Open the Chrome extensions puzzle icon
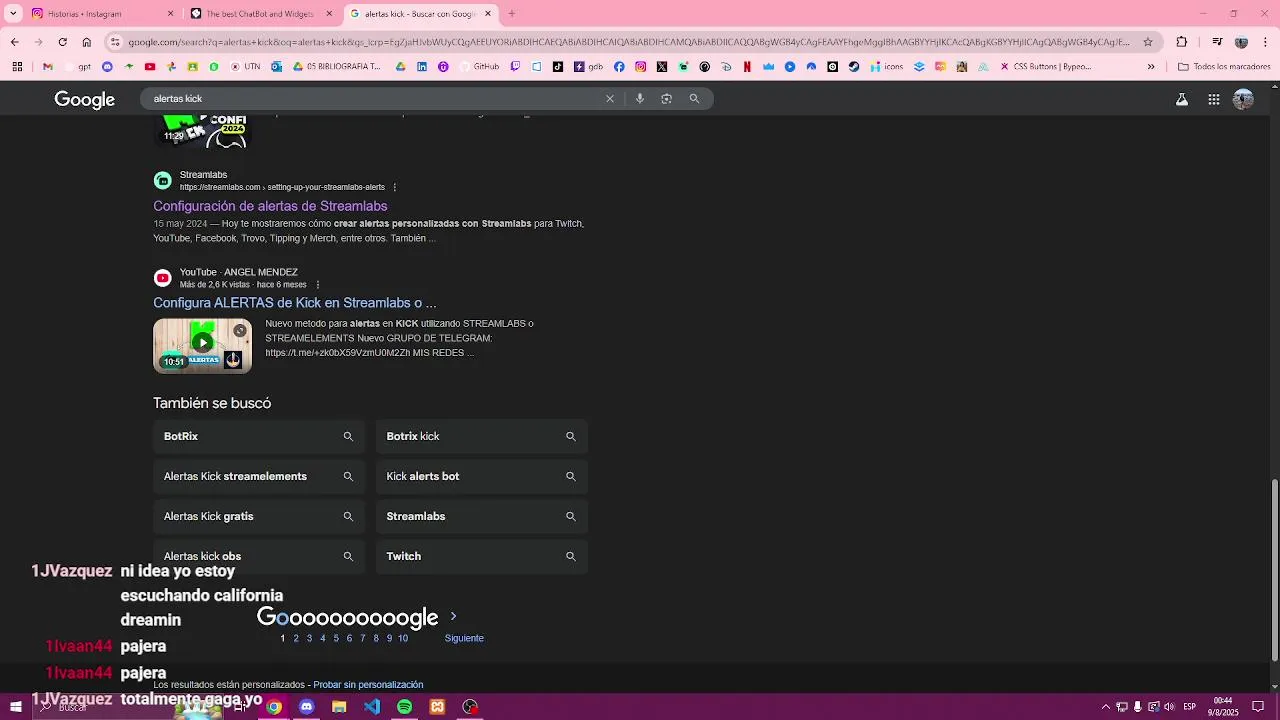Viewport: 1280px width, 720px height. [1182, 42]
